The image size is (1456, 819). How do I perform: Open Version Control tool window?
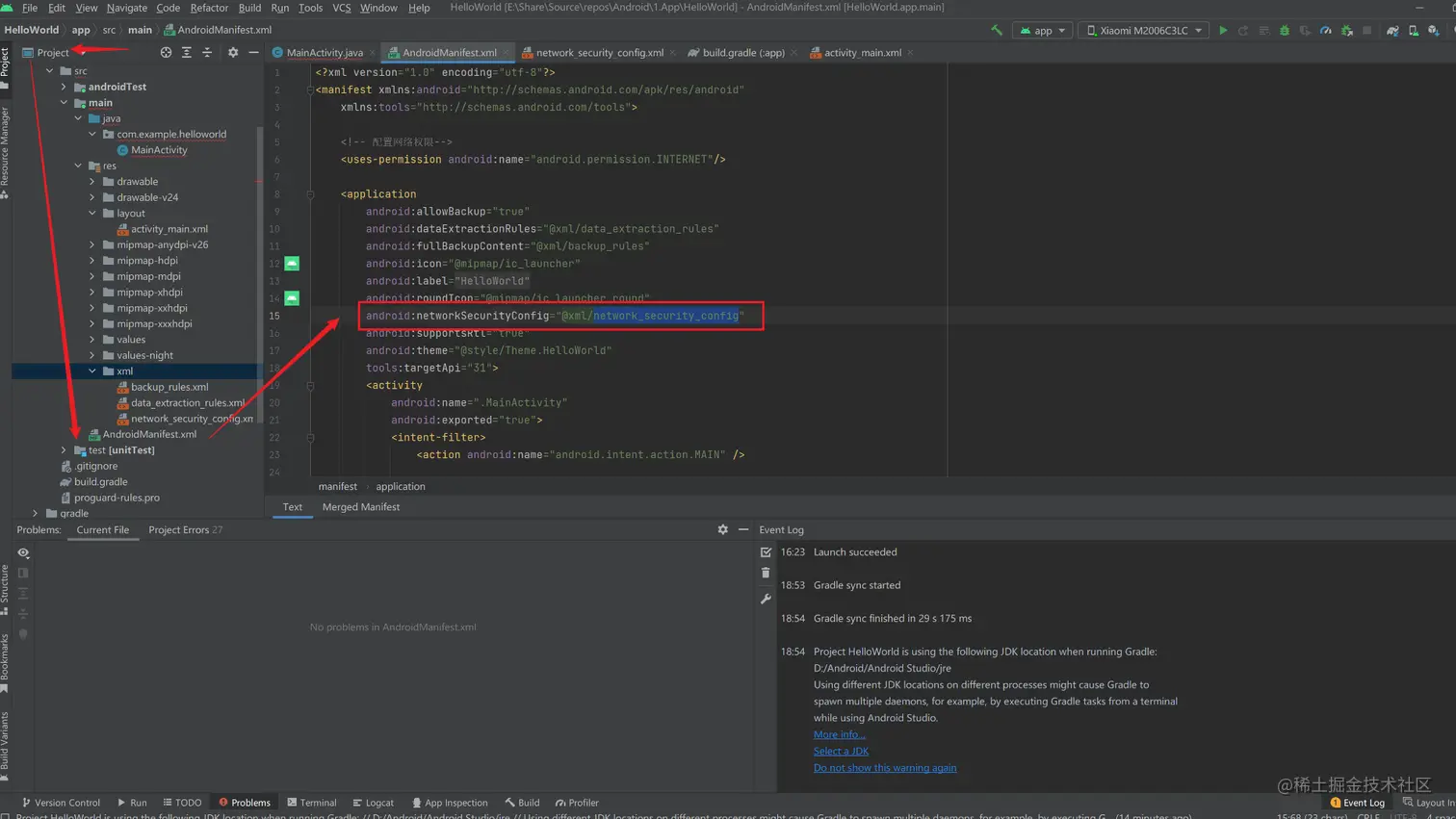coord(61,803)
